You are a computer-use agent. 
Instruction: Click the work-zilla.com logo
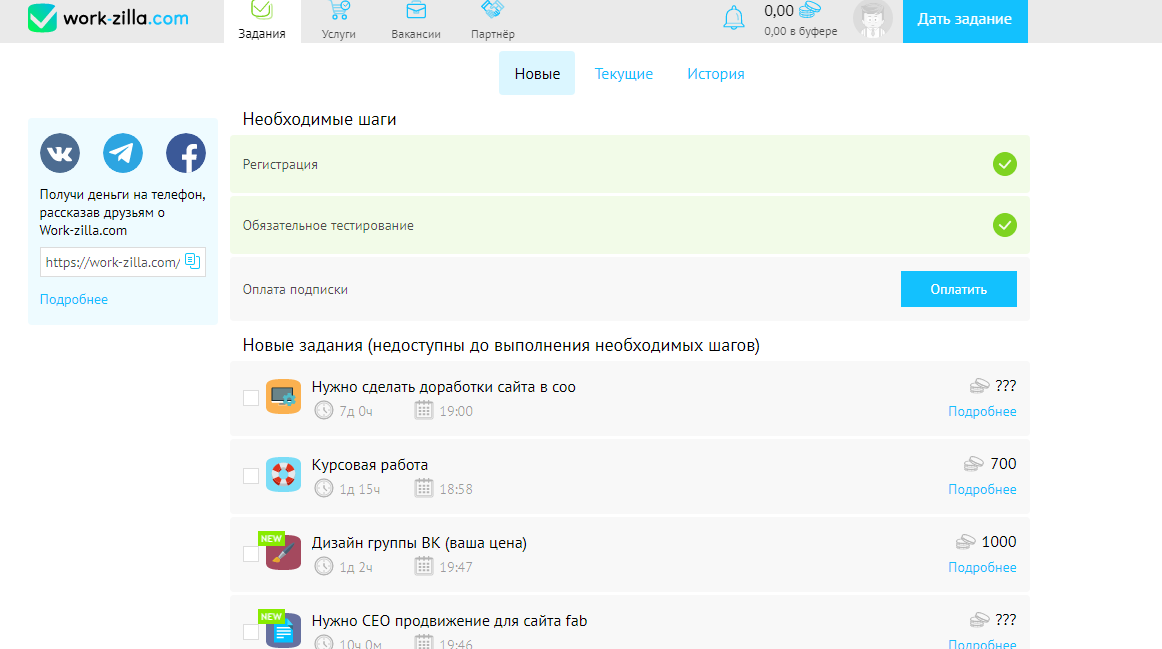(x=108, y=19)
